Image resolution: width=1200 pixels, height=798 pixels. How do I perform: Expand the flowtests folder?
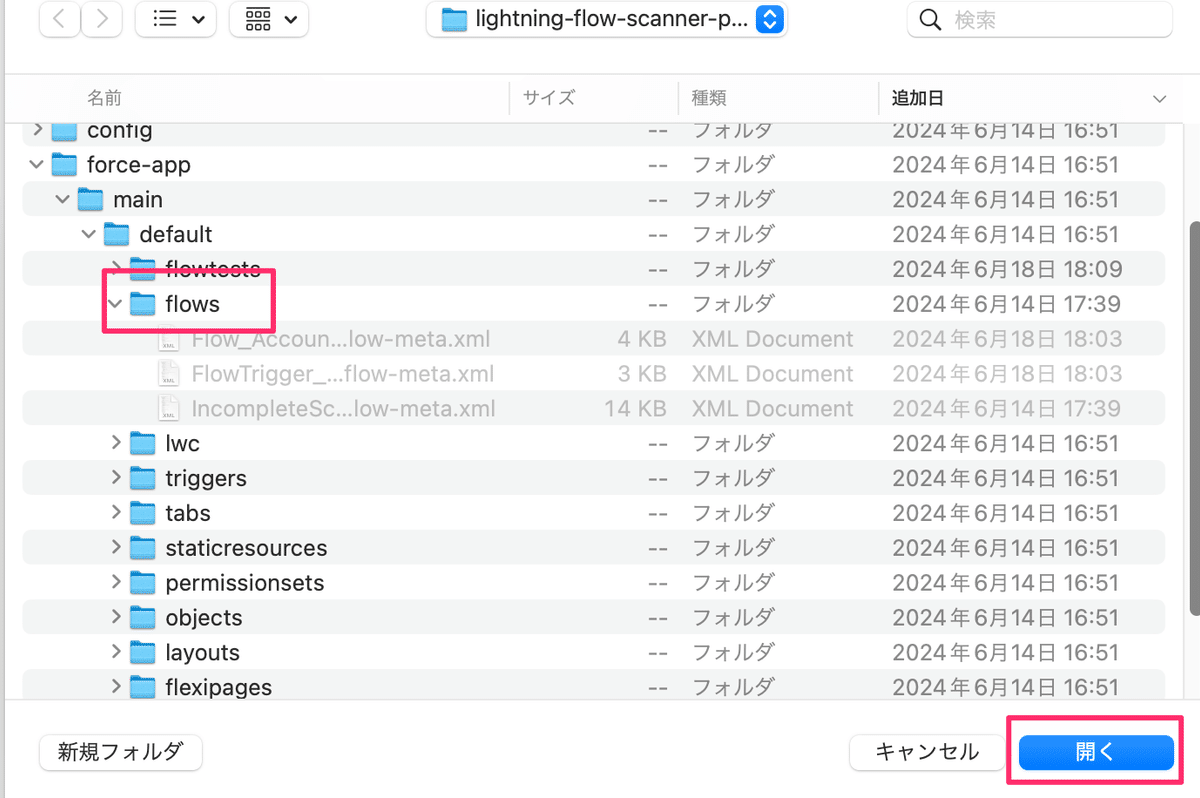[x=115, y=268]
